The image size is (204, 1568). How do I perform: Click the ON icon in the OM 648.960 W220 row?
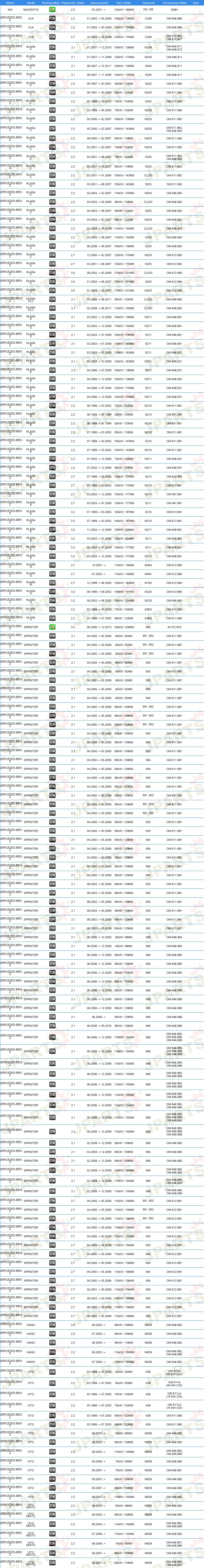(52, 601)
